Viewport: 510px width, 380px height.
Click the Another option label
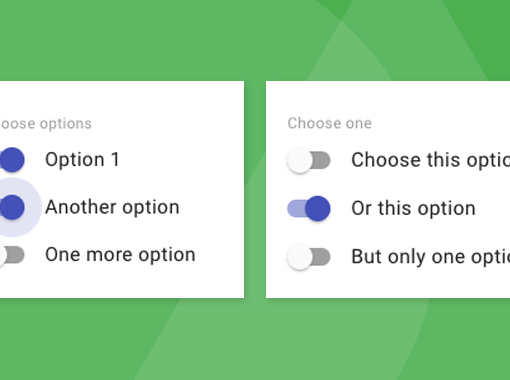112,207
